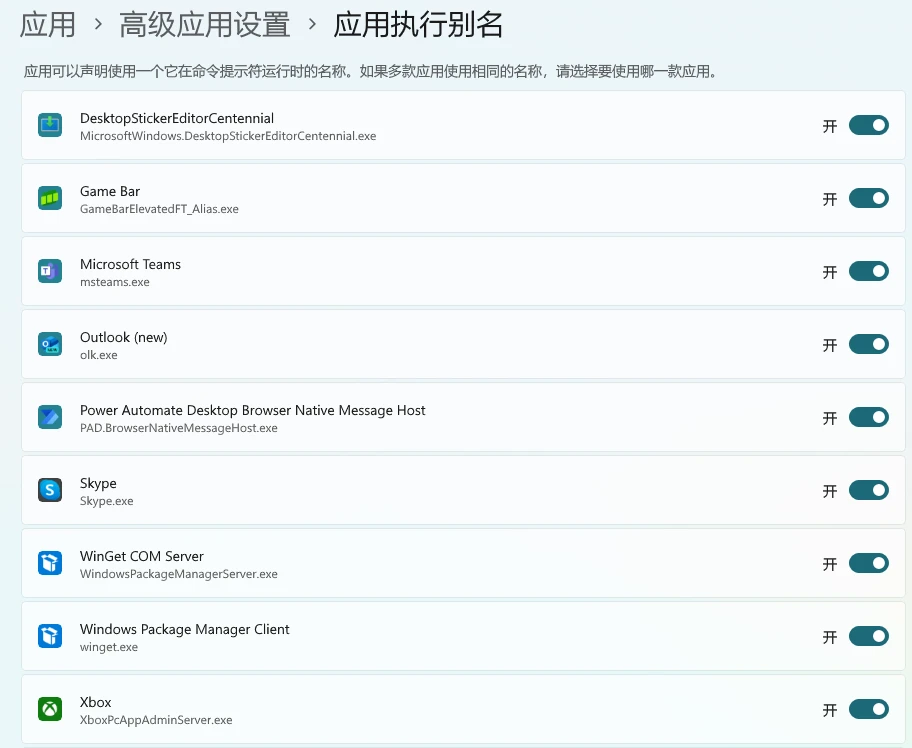
Task: Click XboxPcAppAdminServer.exe text
Action: click(x=156, y=720)
